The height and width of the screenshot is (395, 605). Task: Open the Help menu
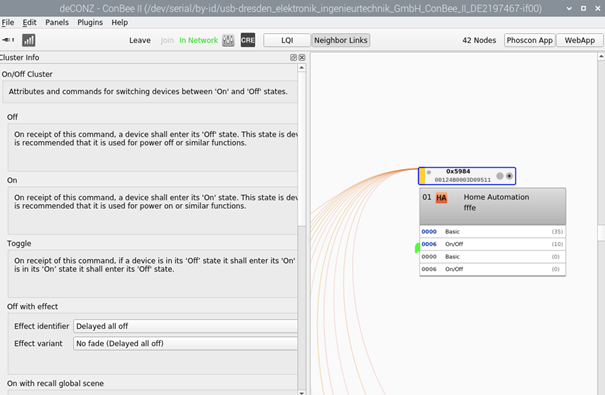120,22
